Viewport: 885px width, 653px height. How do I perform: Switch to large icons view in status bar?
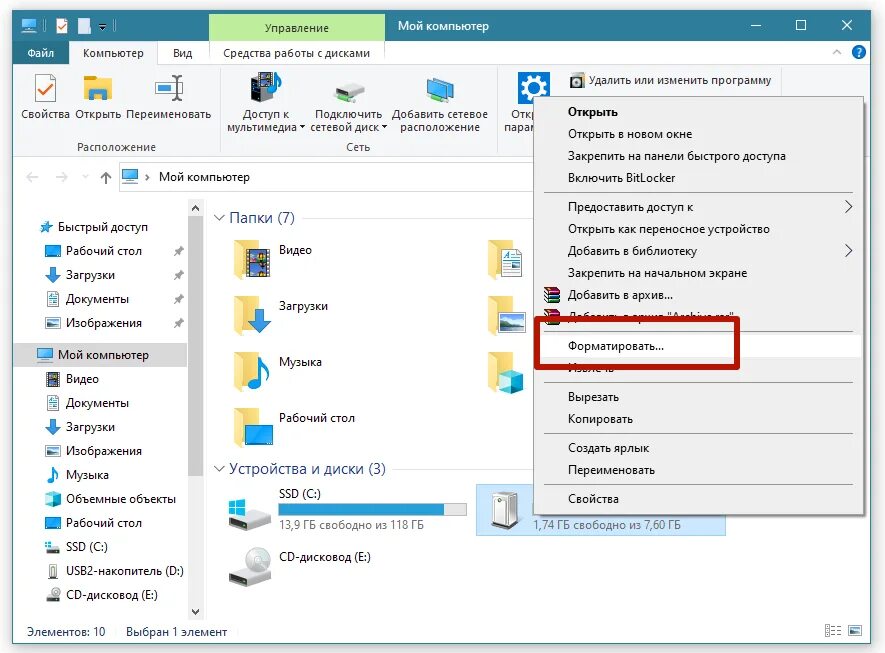(x=855, y=630)
